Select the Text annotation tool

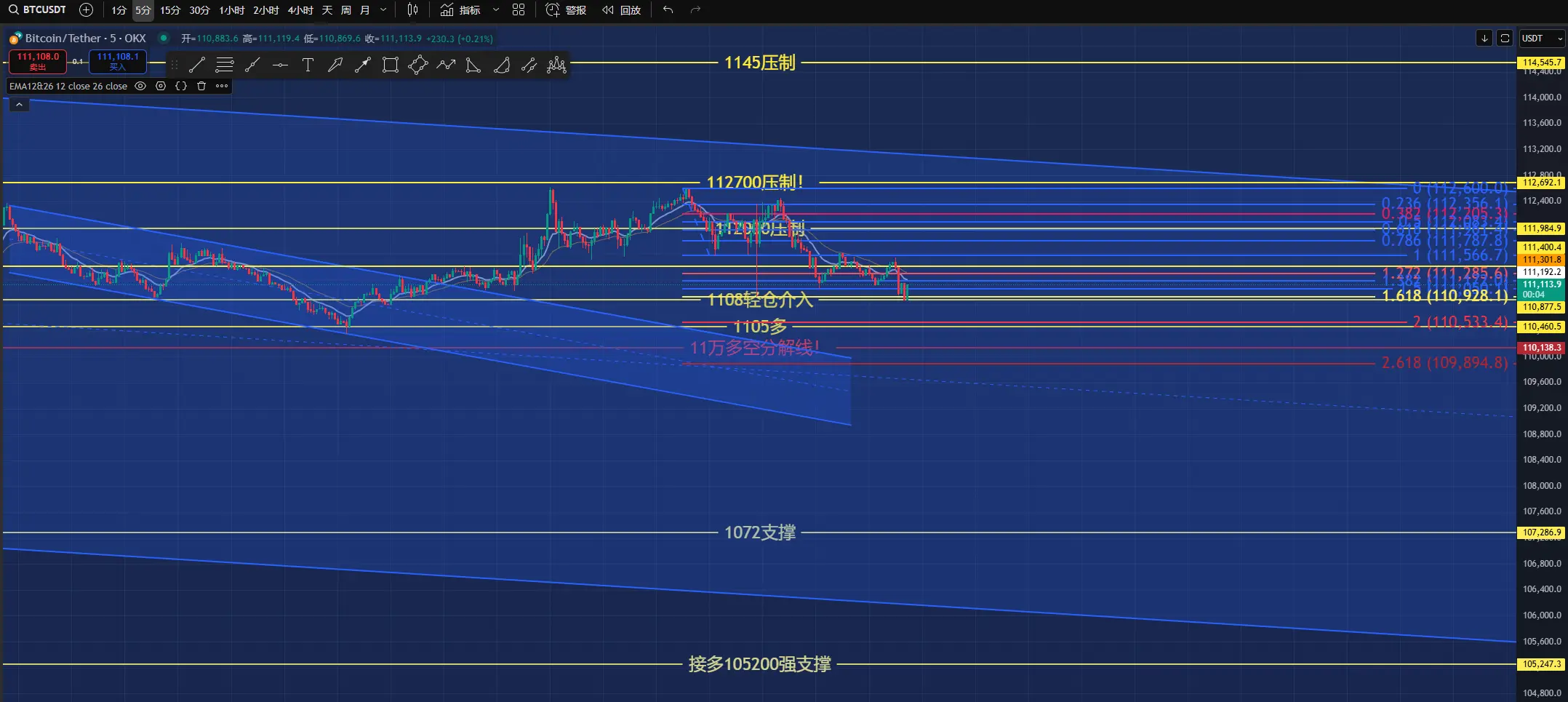[x=308, y=65]
